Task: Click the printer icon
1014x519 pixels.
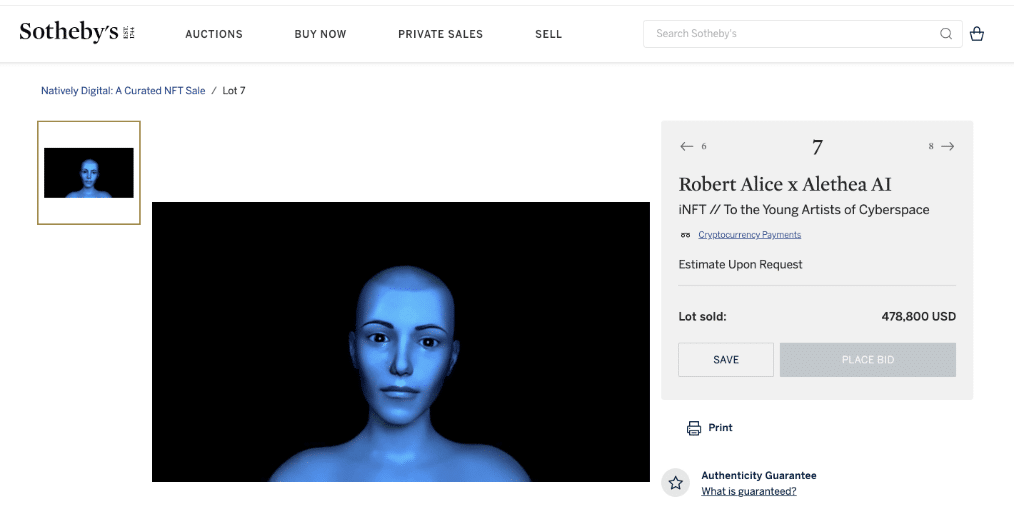Action: click(x=694, y=428)
